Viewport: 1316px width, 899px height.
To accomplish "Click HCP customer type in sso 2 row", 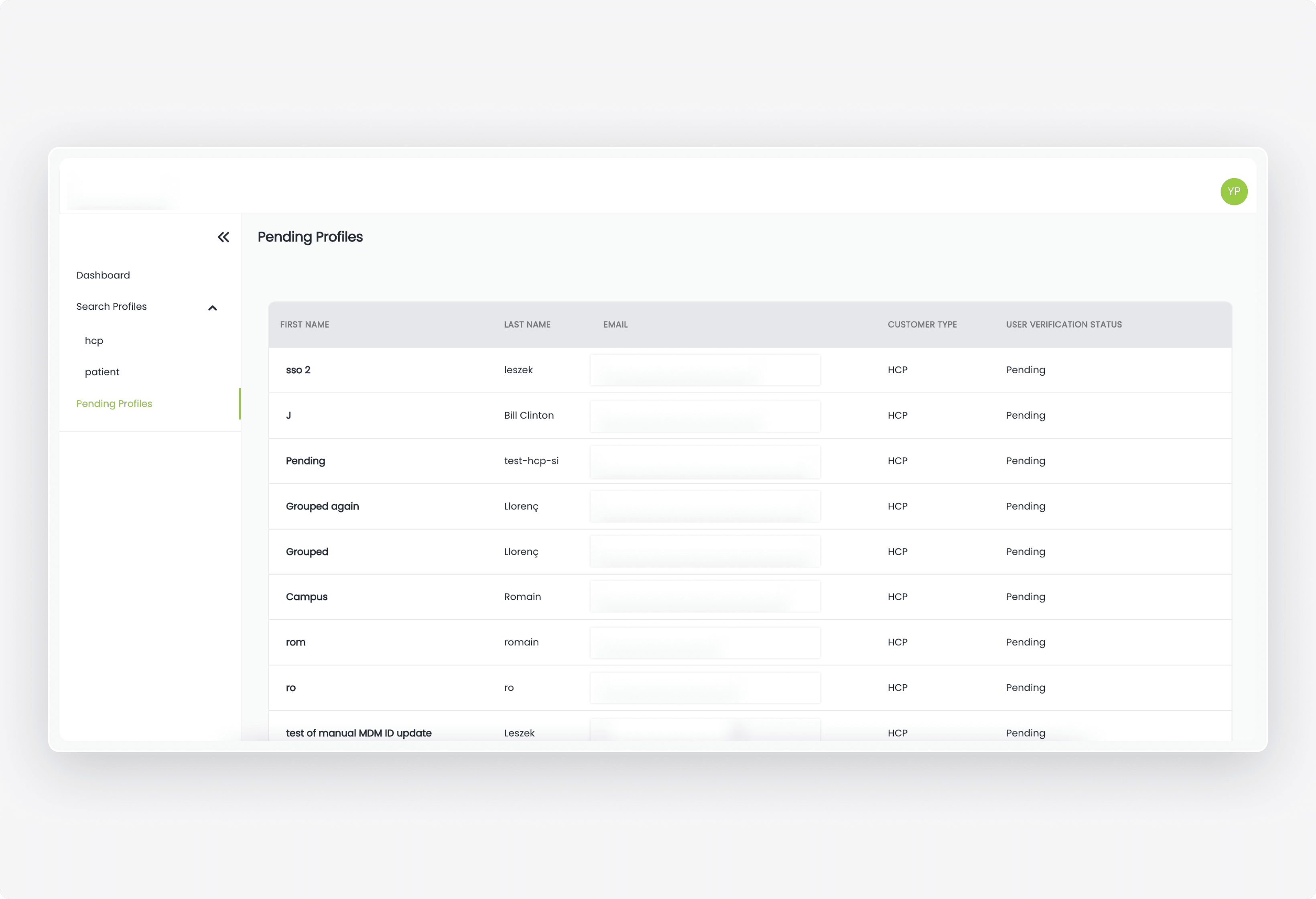I will coord(897,370).
